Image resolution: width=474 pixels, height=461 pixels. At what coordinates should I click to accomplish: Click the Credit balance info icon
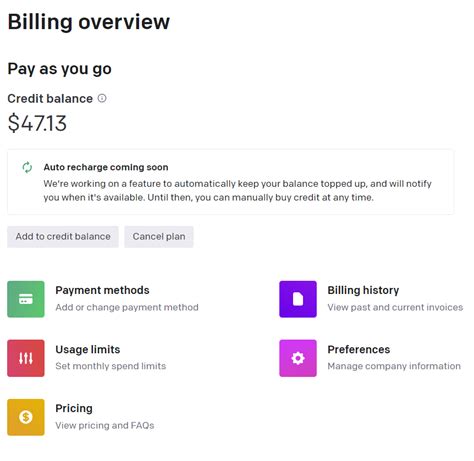point(102,98)
